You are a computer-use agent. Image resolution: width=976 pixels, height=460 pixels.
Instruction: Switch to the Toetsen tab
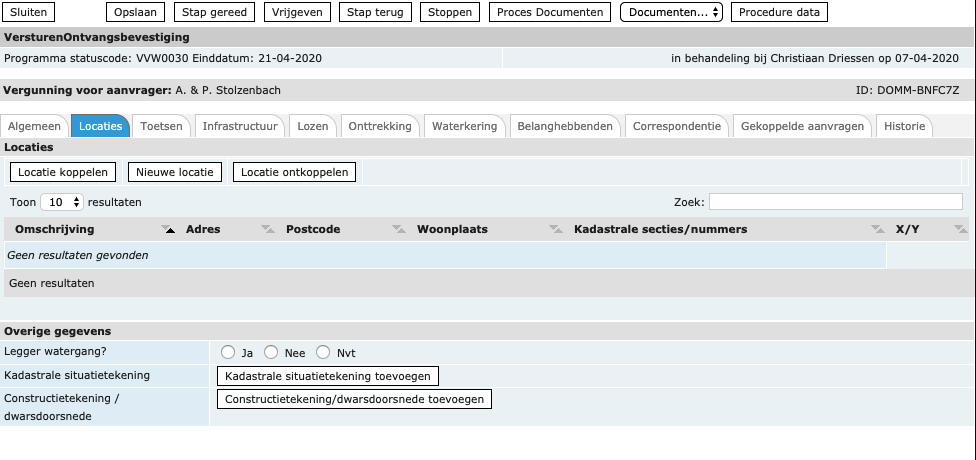pyautogui.click(x=161, y=127)
